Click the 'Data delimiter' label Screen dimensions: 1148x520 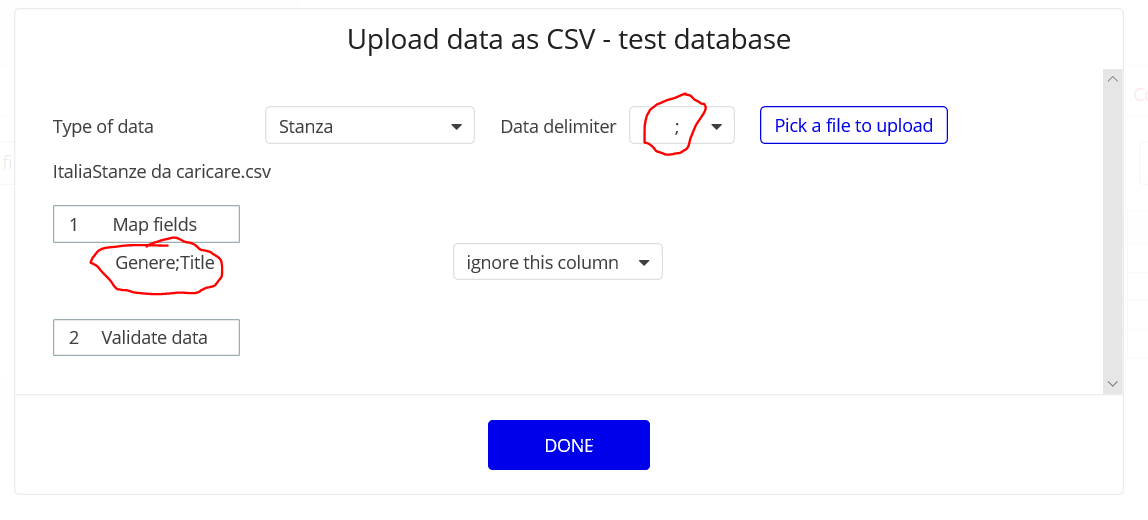(x=558, y=127)
